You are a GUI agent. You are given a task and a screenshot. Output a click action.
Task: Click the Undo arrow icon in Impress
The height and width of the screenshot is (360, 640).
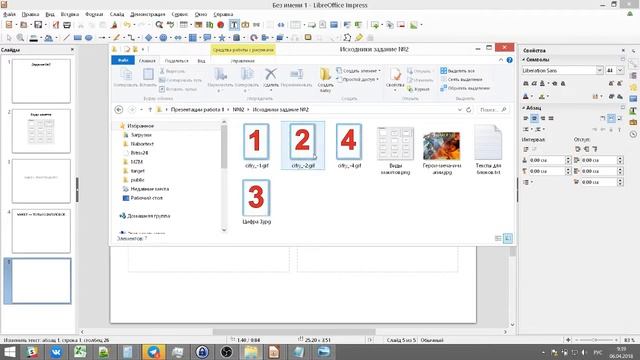pos(127,25)
